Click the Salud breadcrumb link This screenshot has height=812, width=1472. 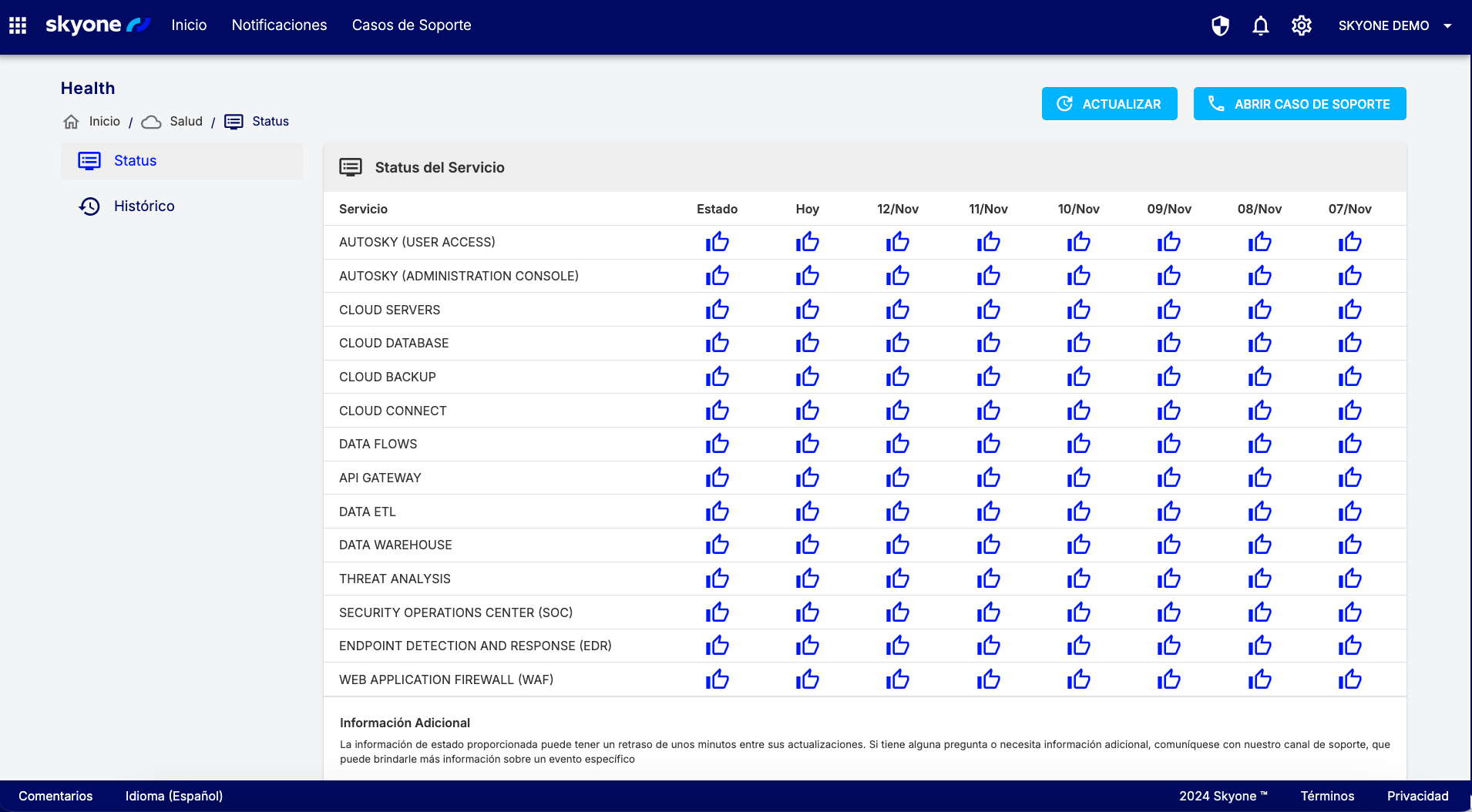pyautogui.click(x=186, y=122)
